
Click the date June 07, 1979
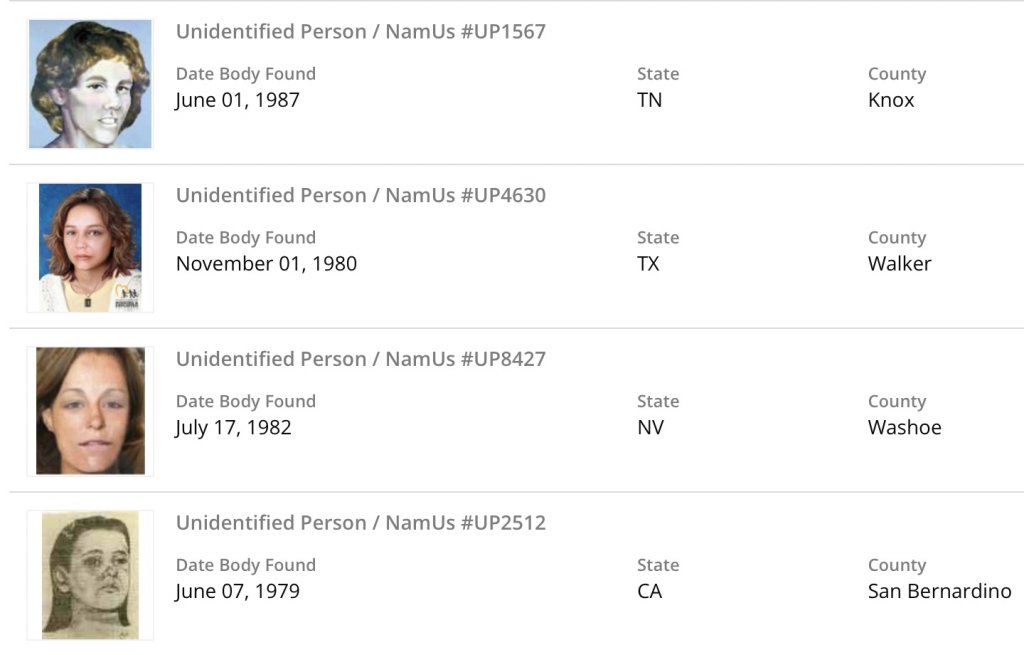(238, 591)
